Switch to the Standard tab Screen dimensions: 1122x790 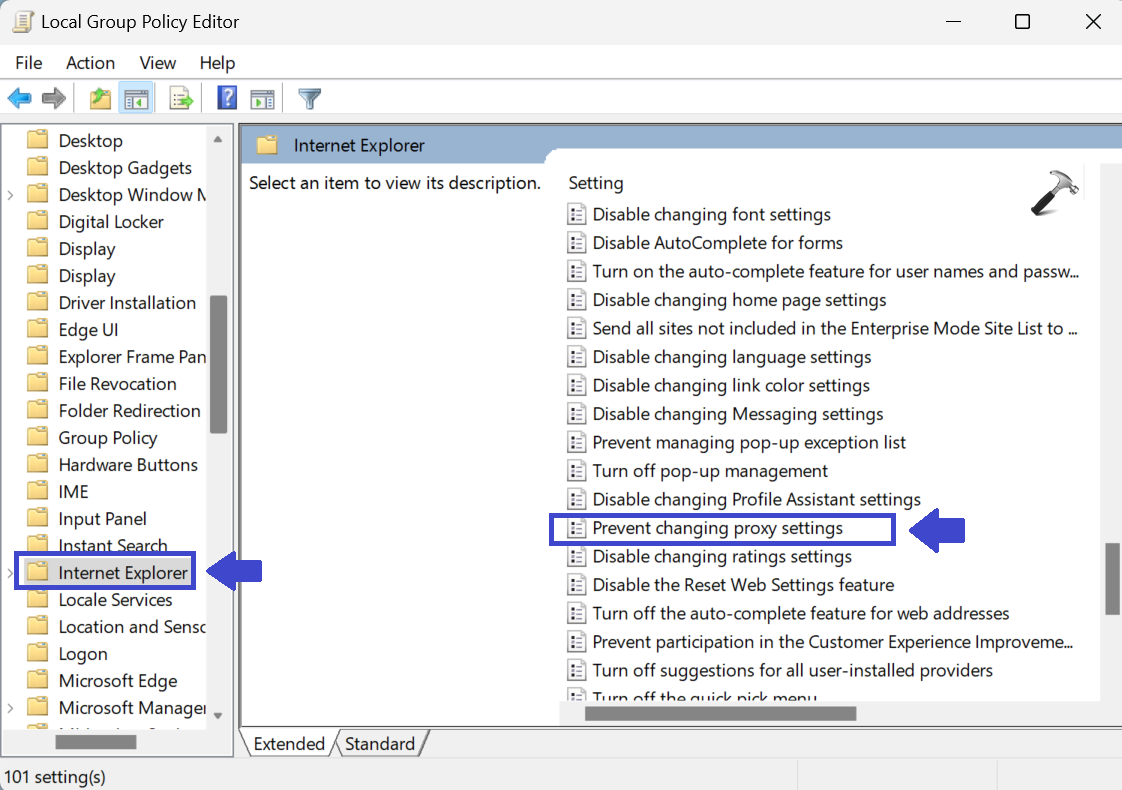pyautogui.click(x=380, y=744)
